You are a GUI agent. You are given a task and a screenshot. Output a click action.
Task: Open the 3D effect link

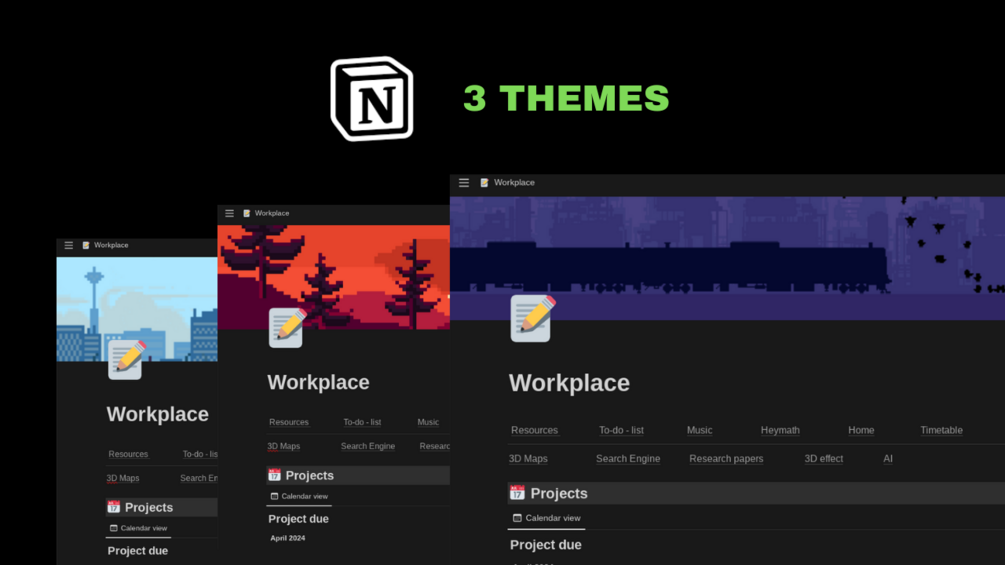(824, 459)
